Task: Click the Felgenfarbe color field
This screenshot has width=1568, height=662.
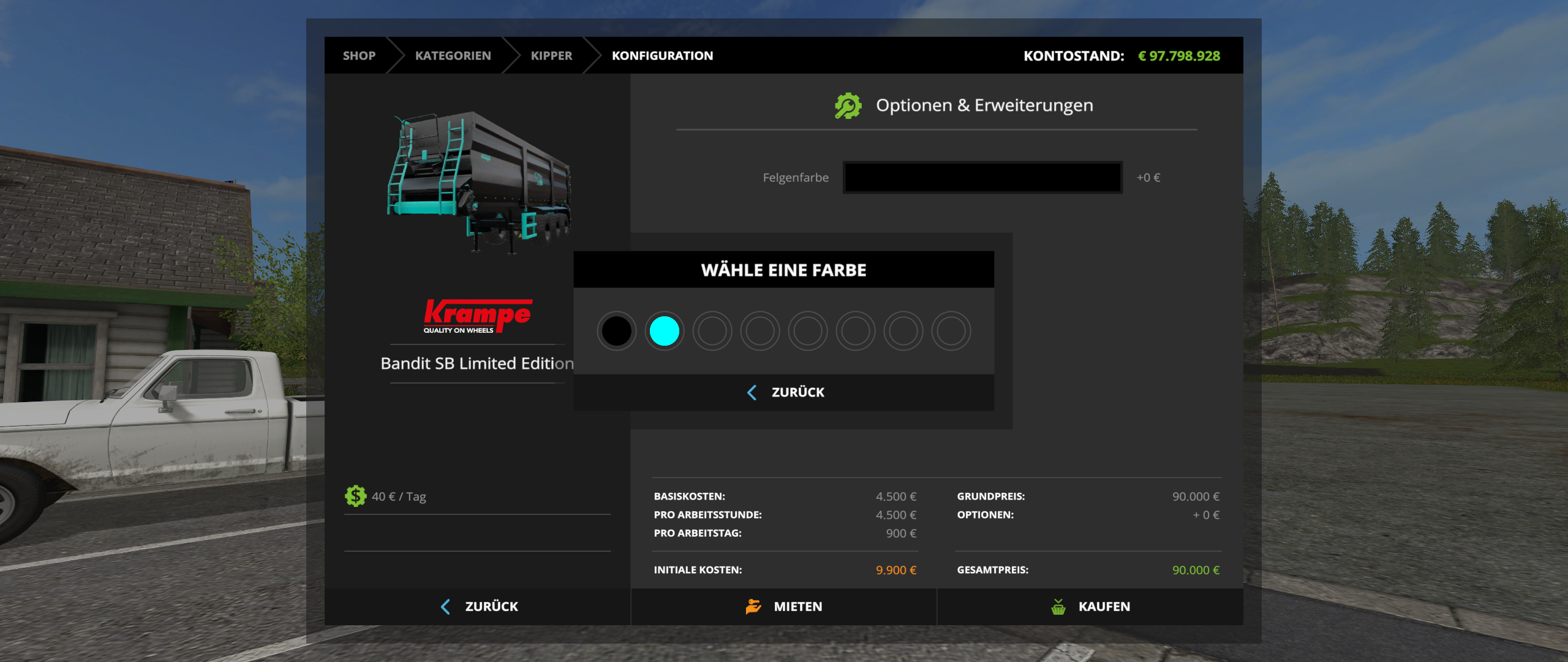Action: tap(982, 177)
